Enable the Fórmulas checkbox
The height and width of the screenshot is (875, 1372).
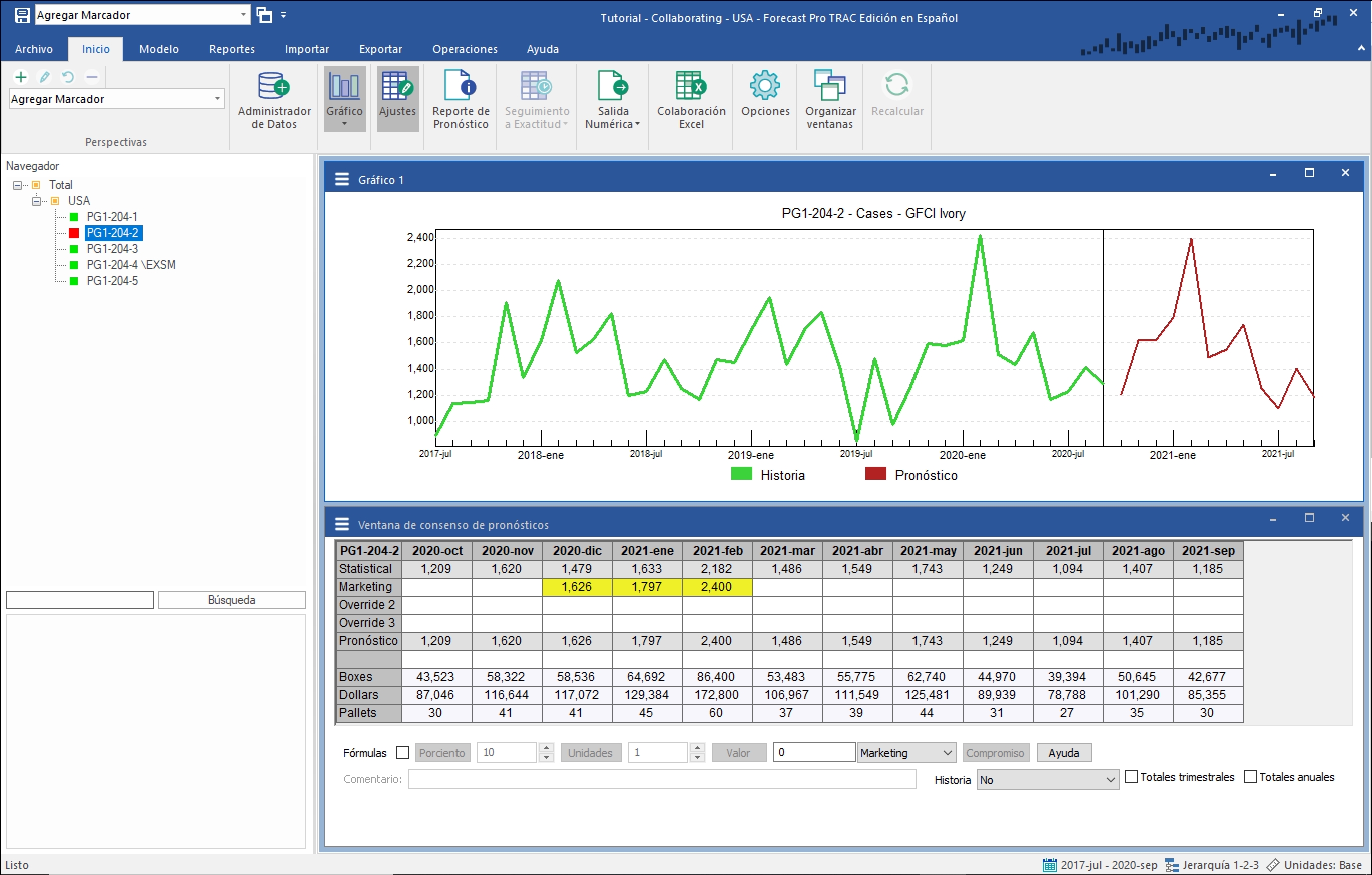pyautogui.click(x=403, y=753)
